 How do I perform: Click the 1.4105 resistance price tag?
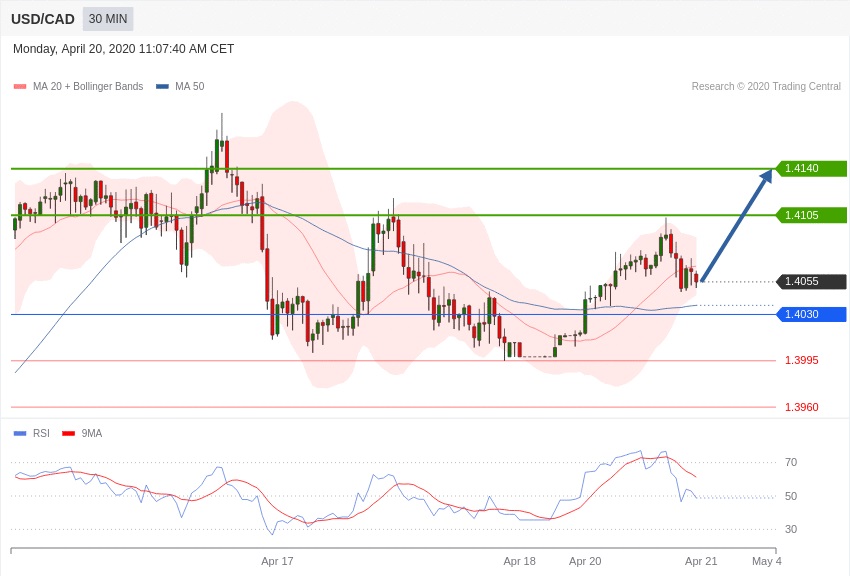tap(811, 215)
